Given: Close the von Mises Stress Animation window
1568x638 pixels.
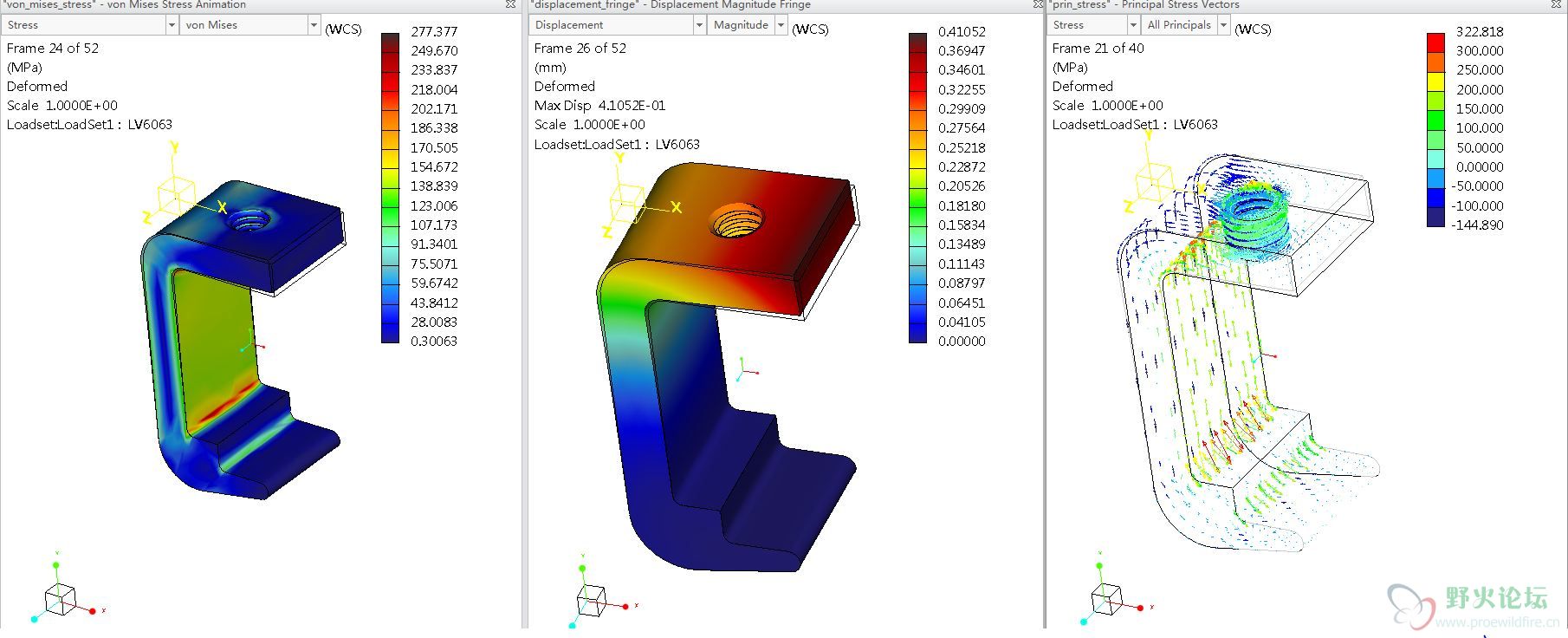Looking at the screenshot, I should pos(511,5).
